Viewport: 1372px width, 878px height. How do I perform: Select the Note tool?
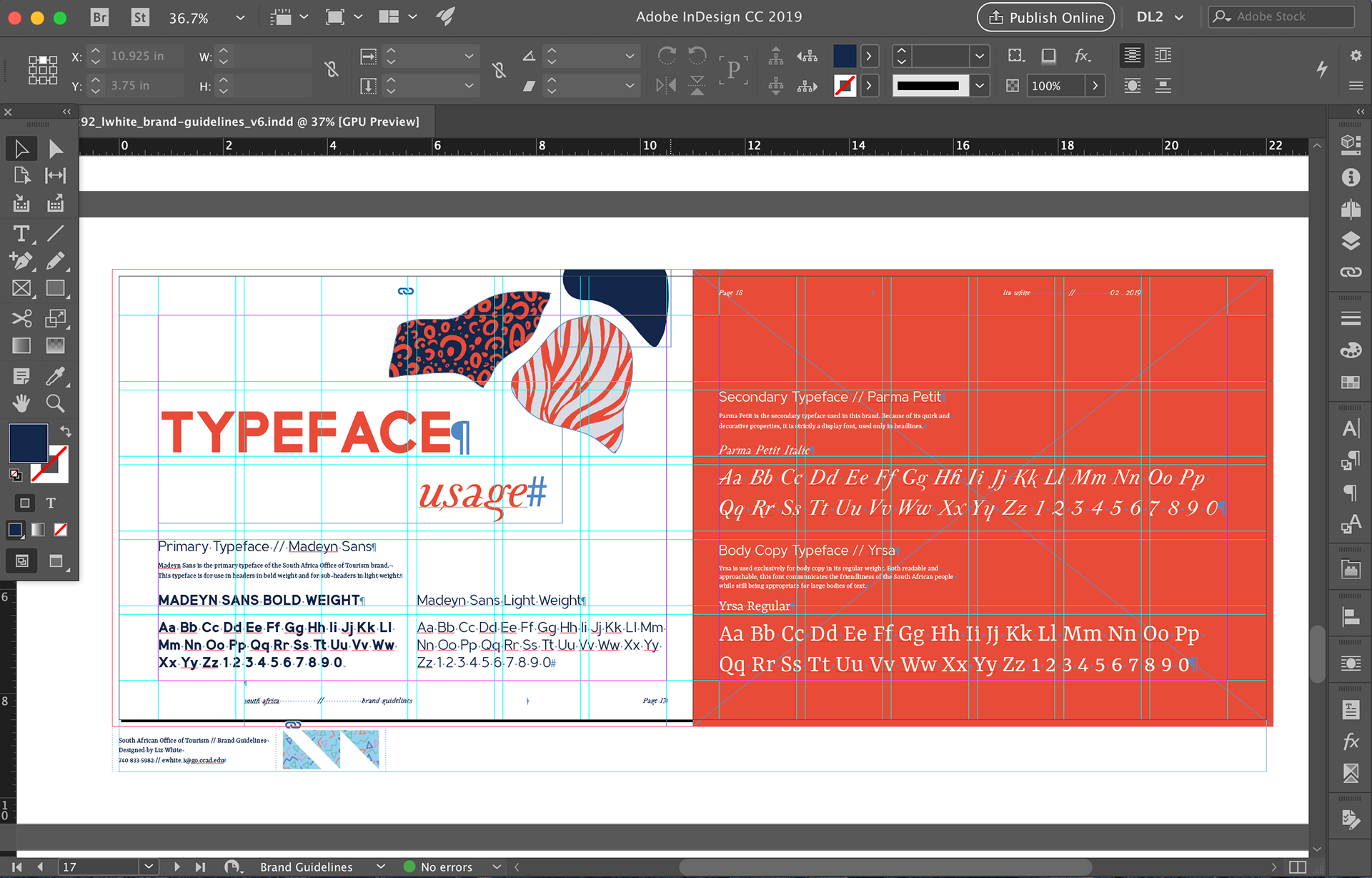point(21,376)
